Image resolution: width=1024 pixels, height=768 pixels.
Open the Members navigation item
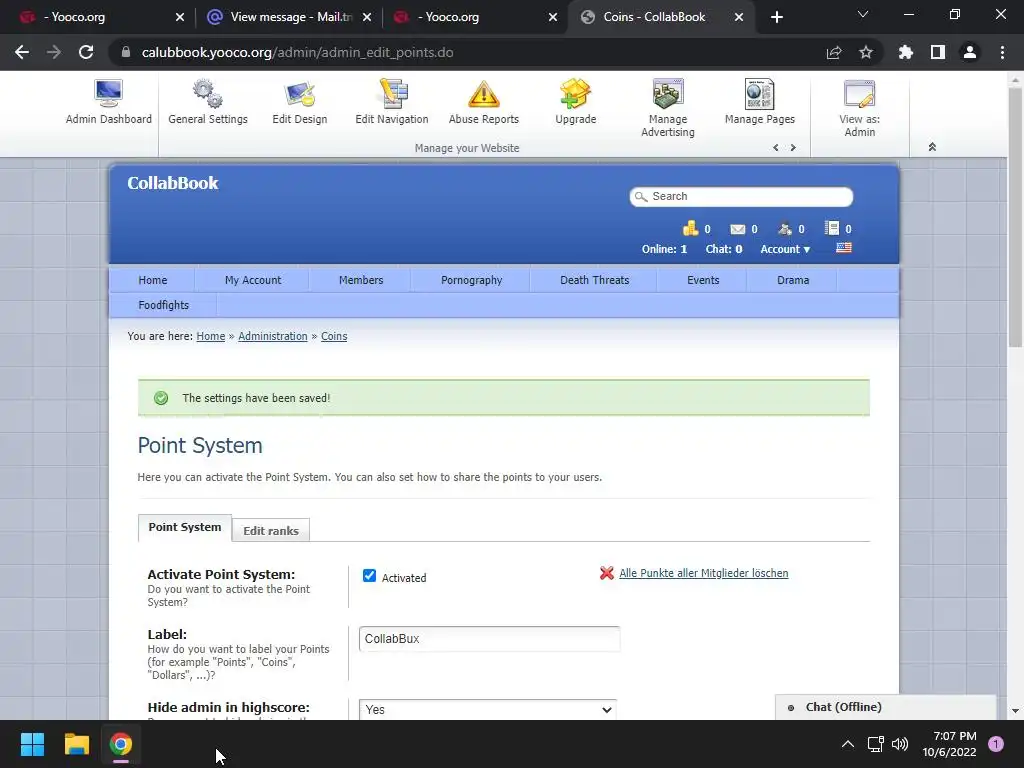[360, 280]
